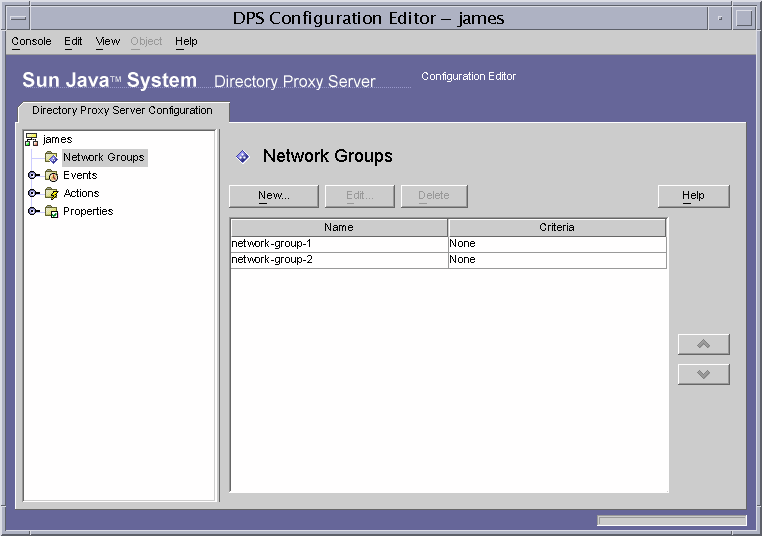Select the Directory Proxy Server Configuration tab
Image resolution: width=762 pixels, height=536 pixels.
click(x=122, y=111)
